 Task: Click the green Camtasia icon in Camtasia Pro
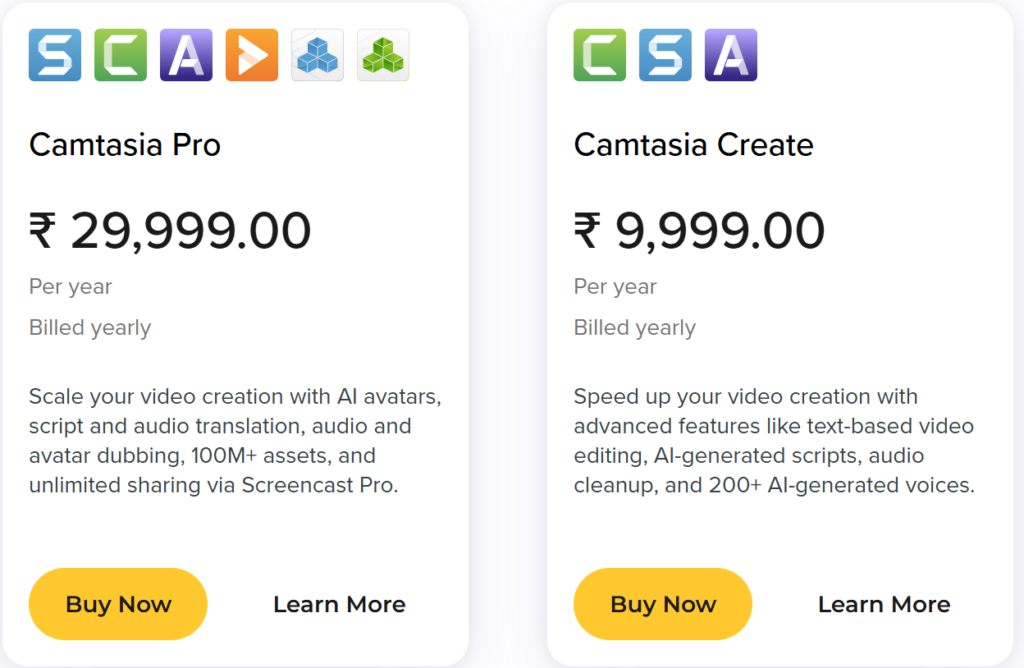tap(121, 55)
